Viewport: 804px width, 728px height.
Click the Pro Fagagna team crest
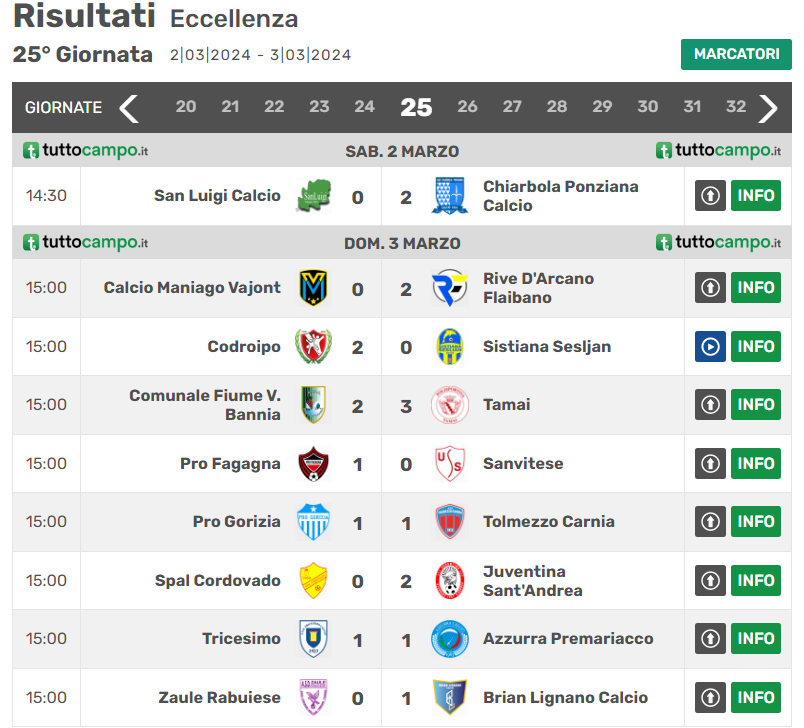(x=312, y=464)
